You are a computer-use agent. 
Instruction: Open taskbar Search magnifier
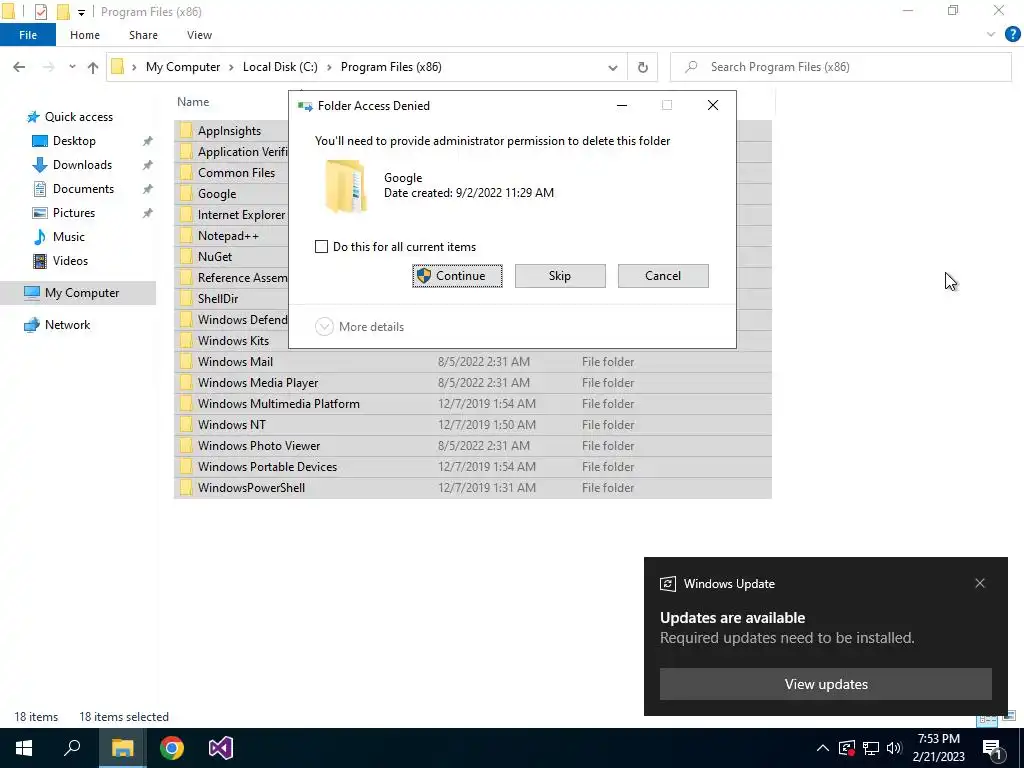point(72,748)
